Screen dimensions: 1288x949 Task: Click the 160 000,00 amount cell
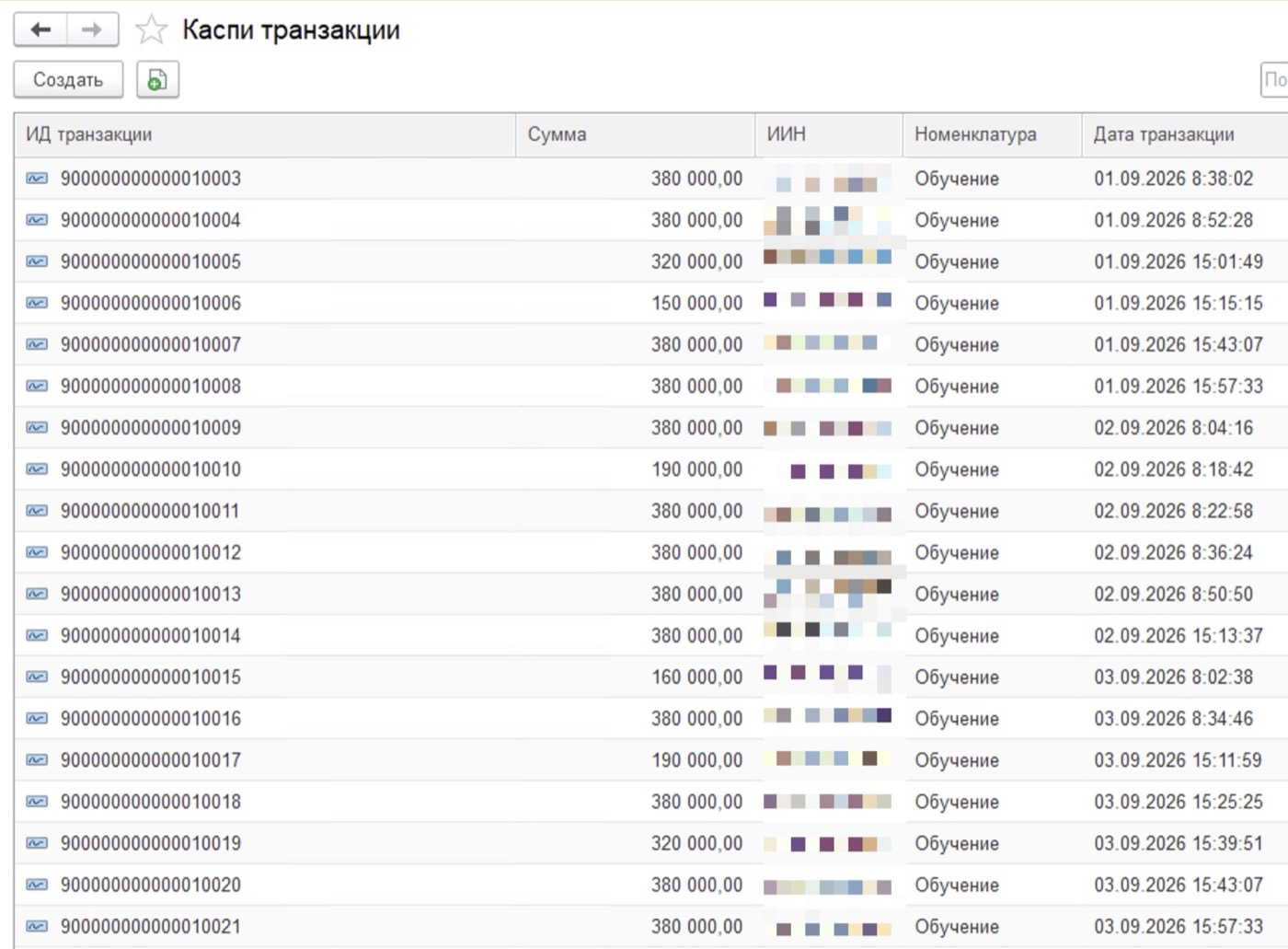[x=696, y=677]
